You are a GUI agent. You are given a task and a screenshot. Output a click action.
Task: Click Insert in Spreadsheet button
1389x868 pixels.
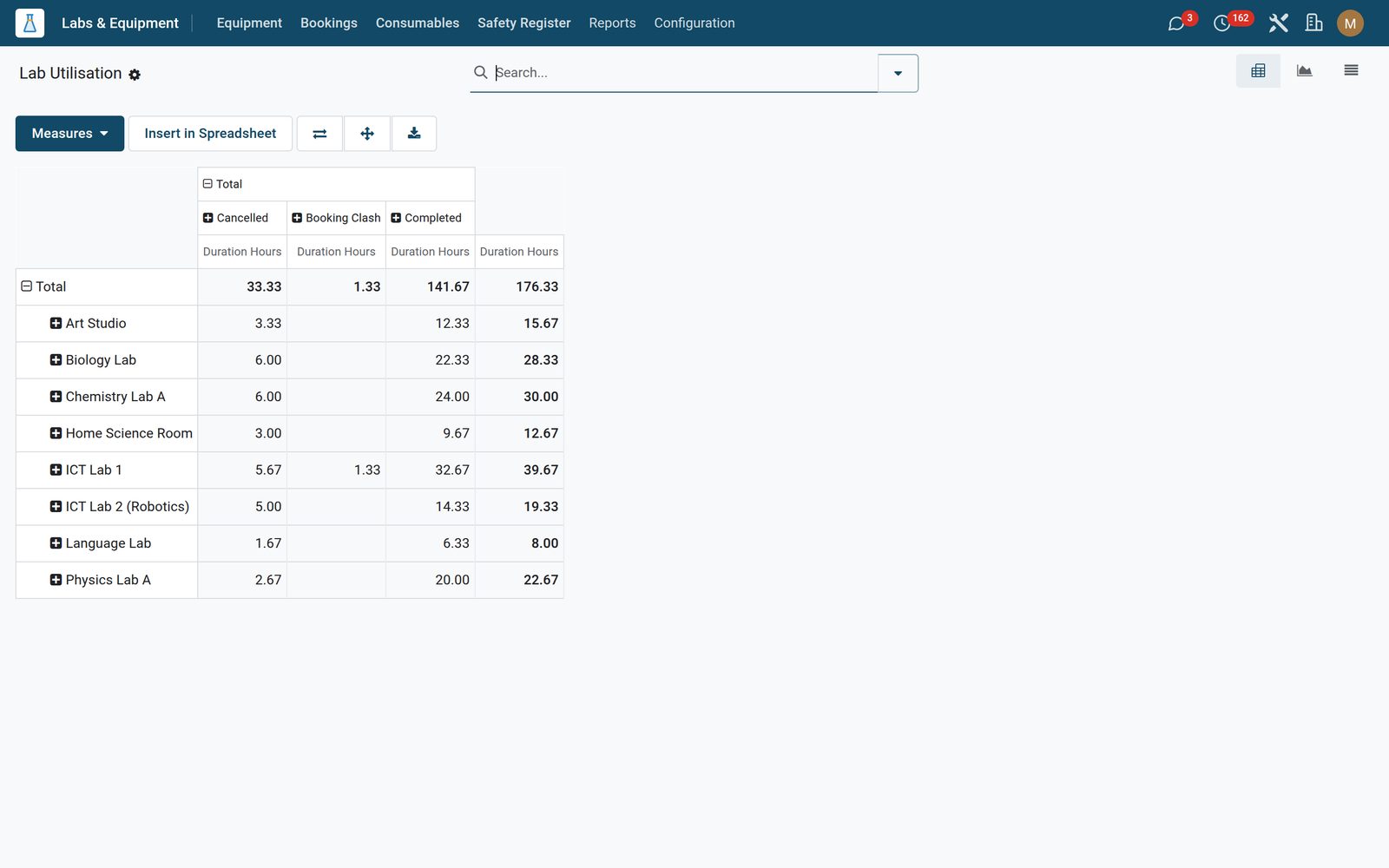[x=210, y=134]
